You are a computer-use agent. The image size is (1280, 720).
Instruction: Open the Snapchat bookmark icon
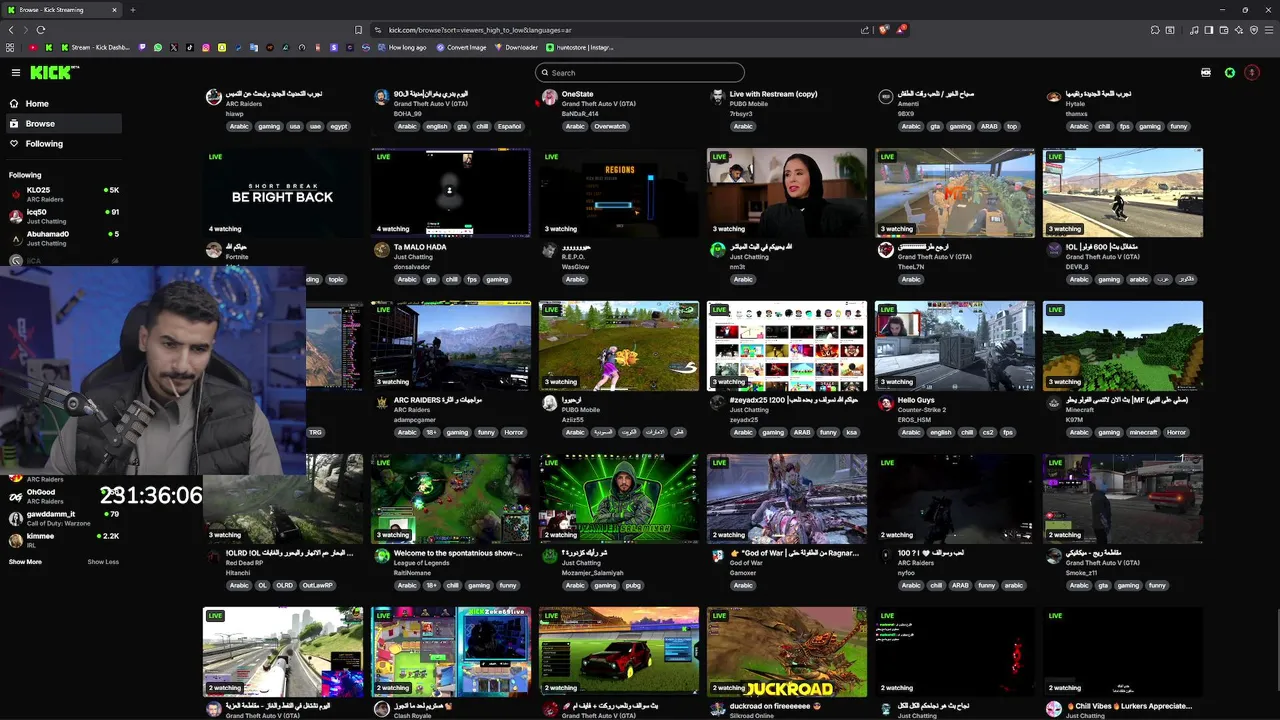point(222,47)
